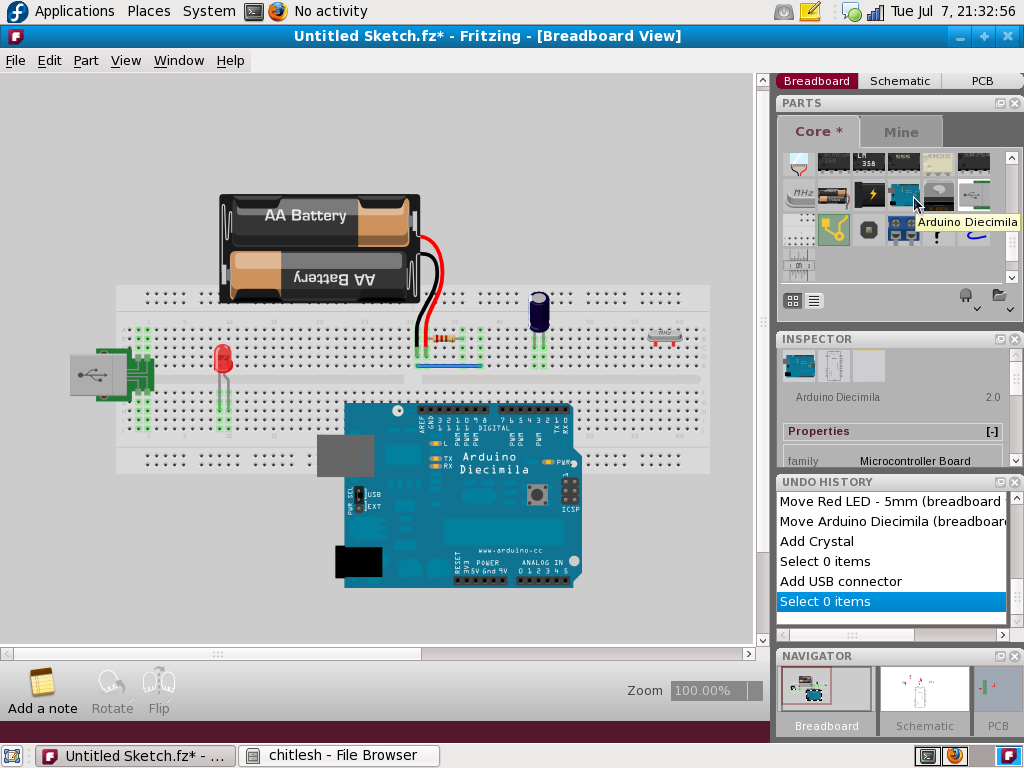
Task: Open the Edit menu
Action: [x=50, y=61]
